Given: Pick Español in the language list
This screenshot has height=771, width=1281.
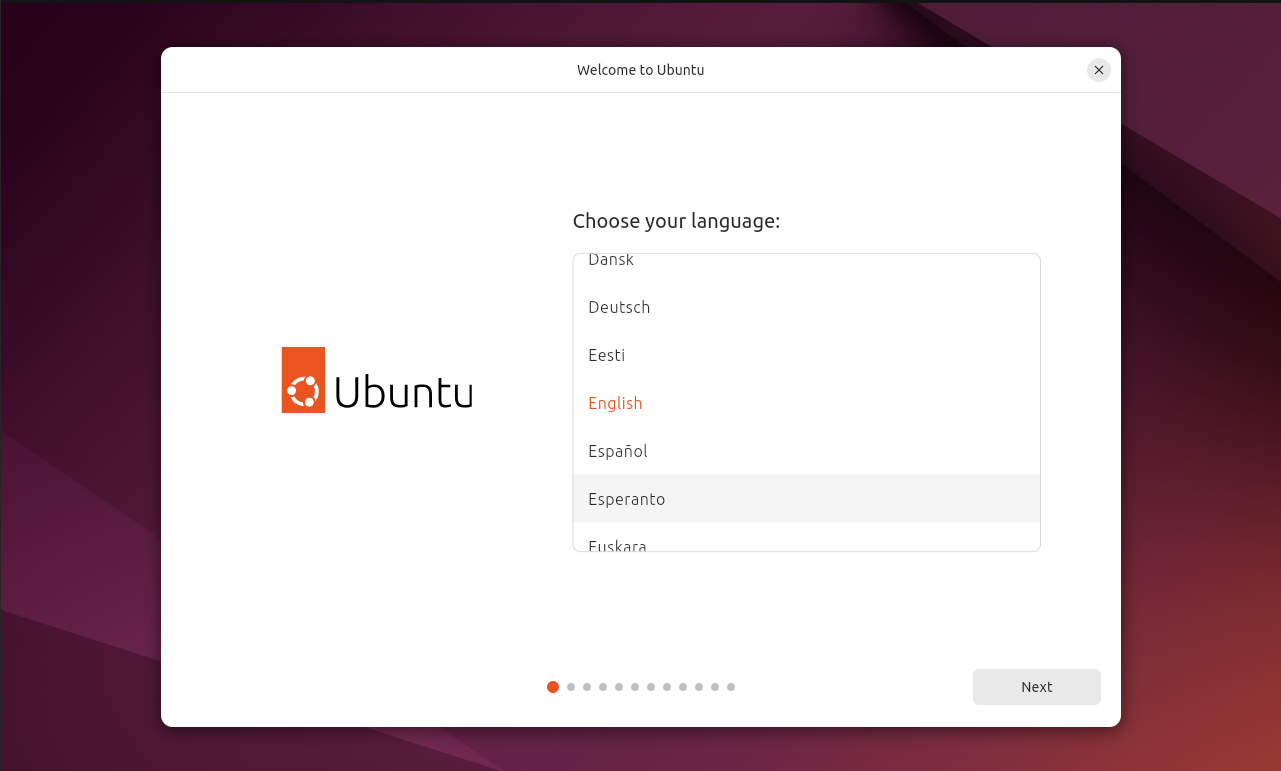Looking at the screenshot, I should (618, 451).
